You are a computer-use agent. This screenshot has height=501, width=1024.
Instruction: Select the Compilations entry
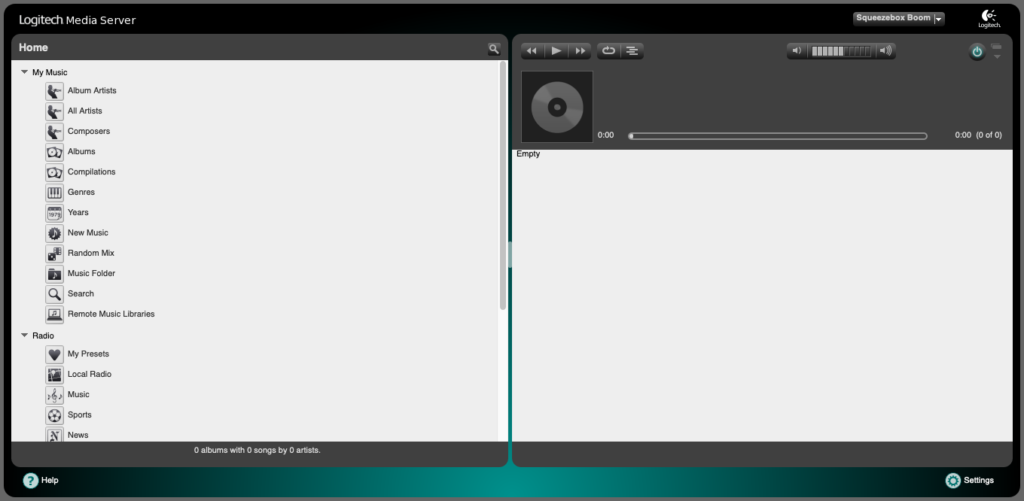[x=91, y=172]
